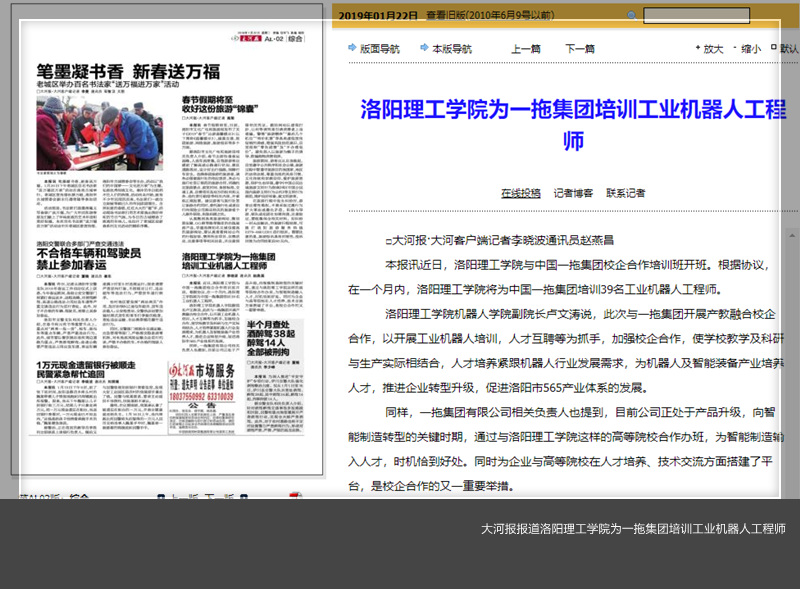
Task: Select 默认 default text size
Action: (789, 48)
